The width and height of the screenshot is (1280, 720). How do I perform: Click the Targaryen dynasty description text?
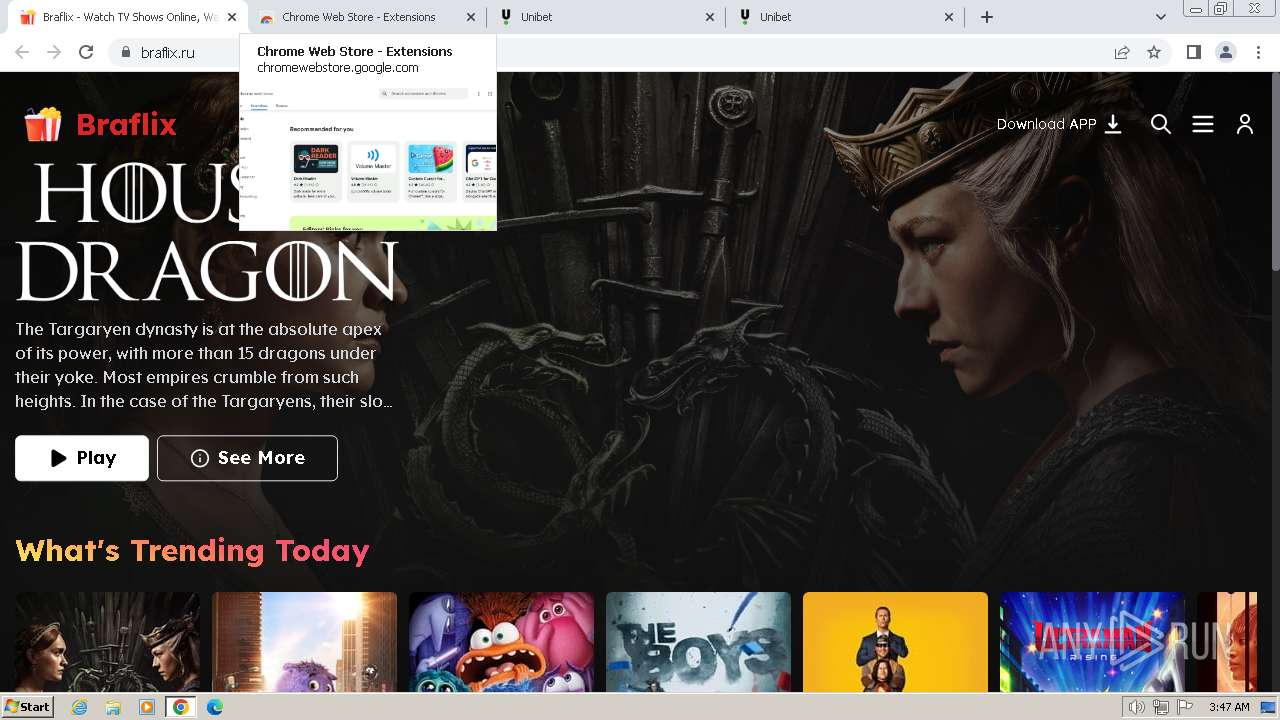coord(204,365)
